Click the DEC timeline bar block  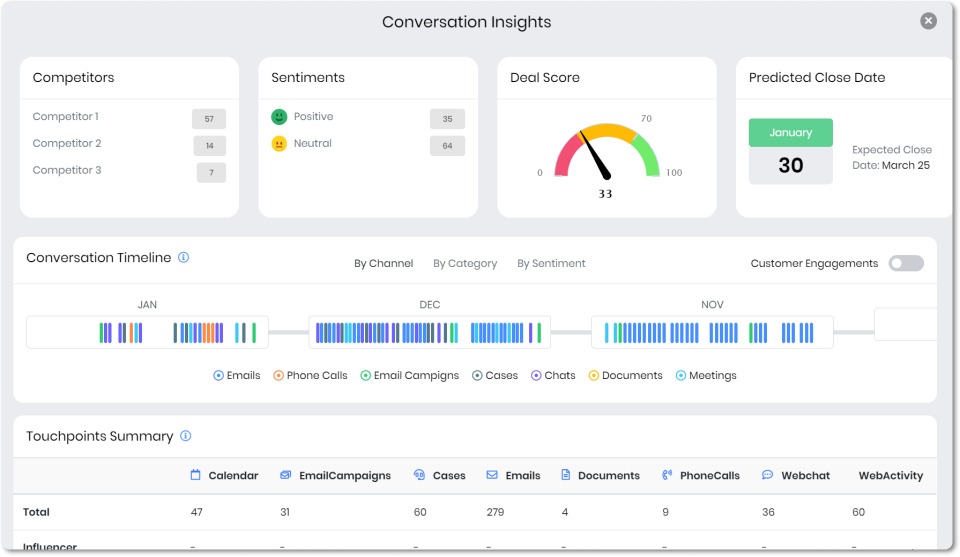click(x=429, y=333)
